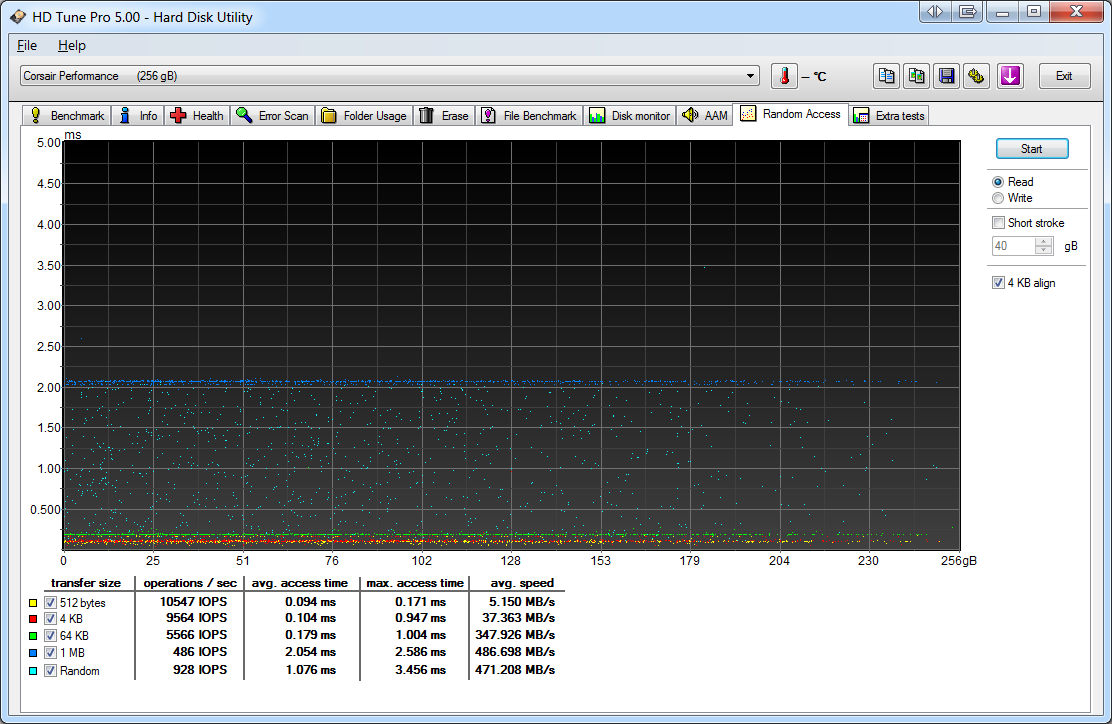Screen dimensions: 1112x724
Task: Click the thermometer temperature icon
Action: click(785, 76)
